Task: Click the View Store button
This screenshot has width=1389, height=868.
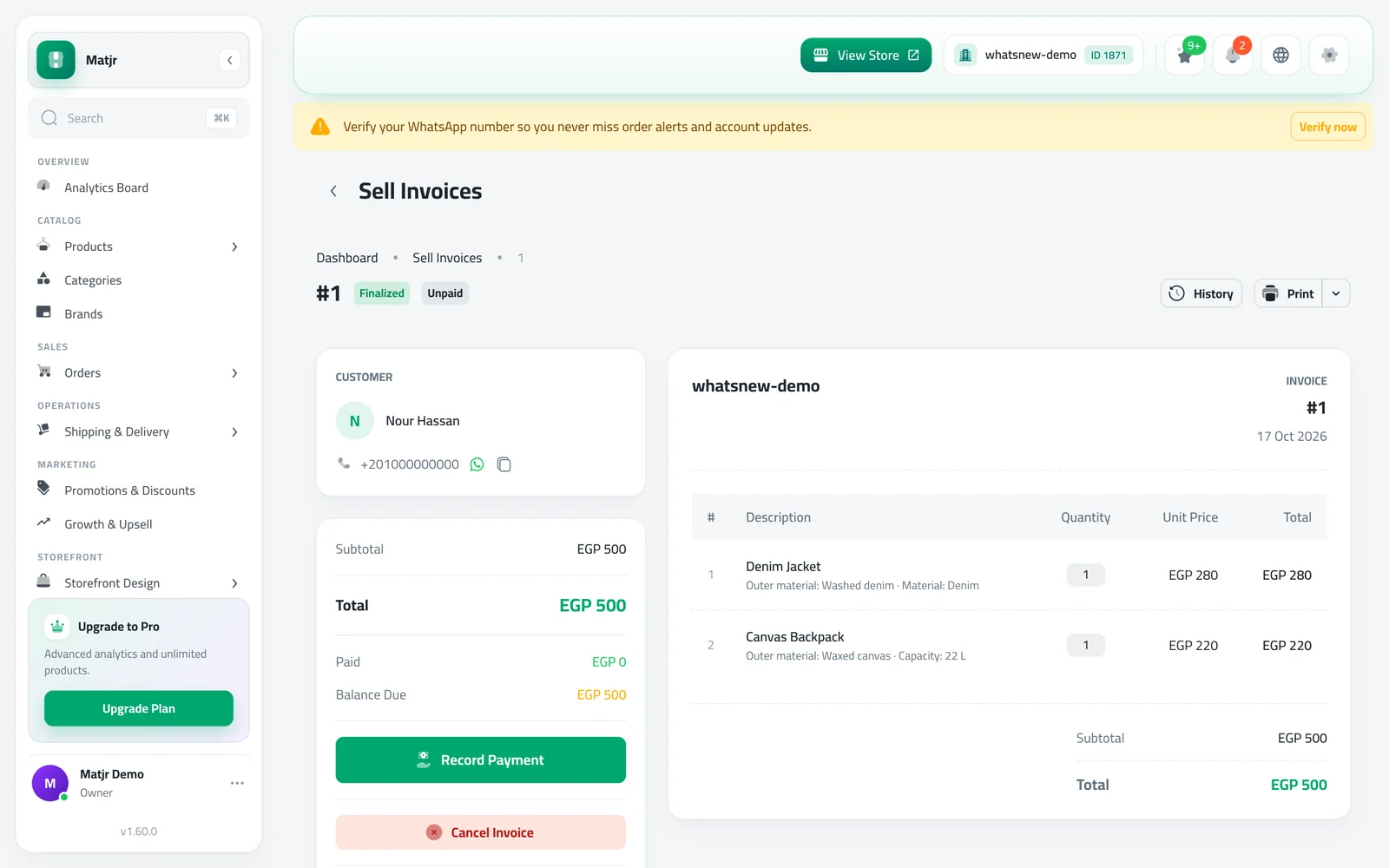Action: 866,55
